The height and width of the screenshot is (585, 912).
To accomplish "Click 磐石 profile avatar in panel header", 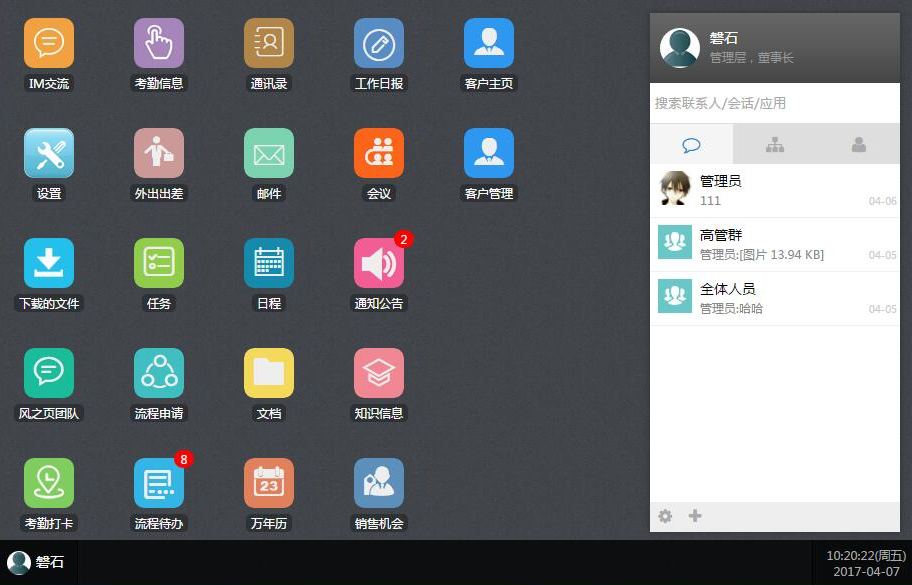I will [x=679, y=48].
